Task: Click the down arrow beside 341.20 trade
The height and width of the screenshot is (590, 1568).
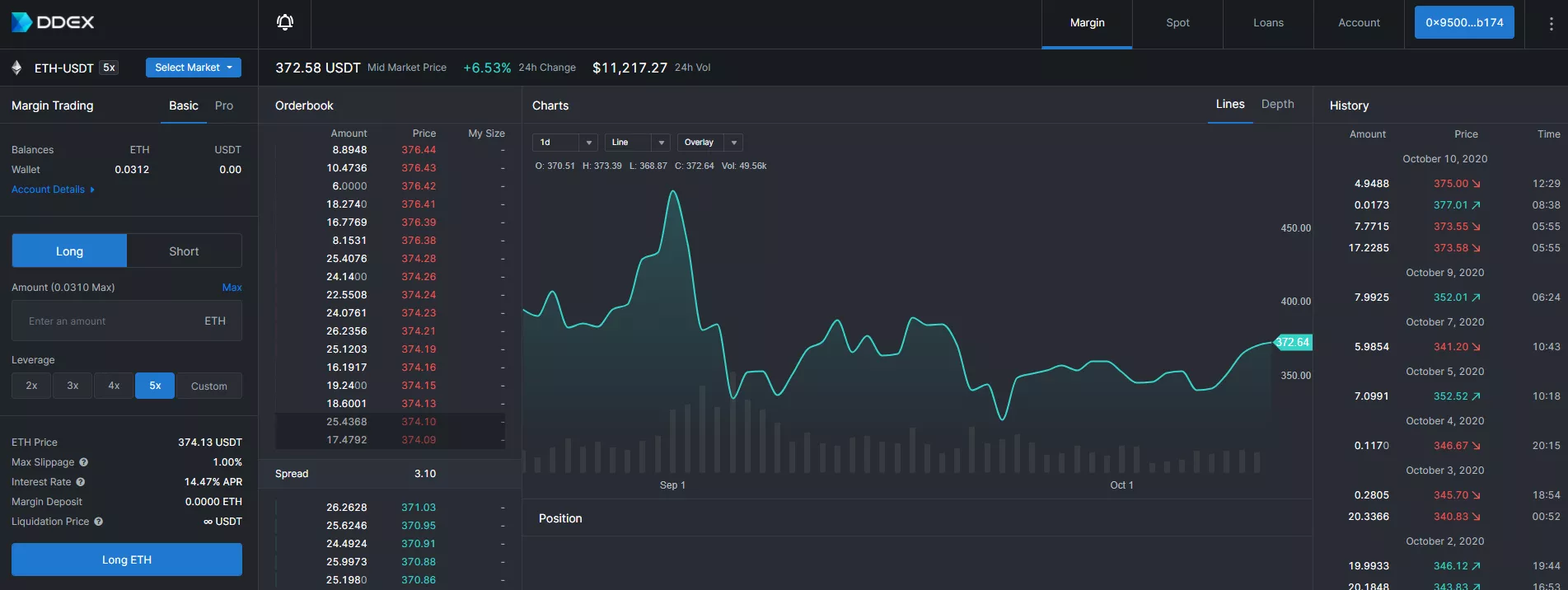Action: 1476,347
